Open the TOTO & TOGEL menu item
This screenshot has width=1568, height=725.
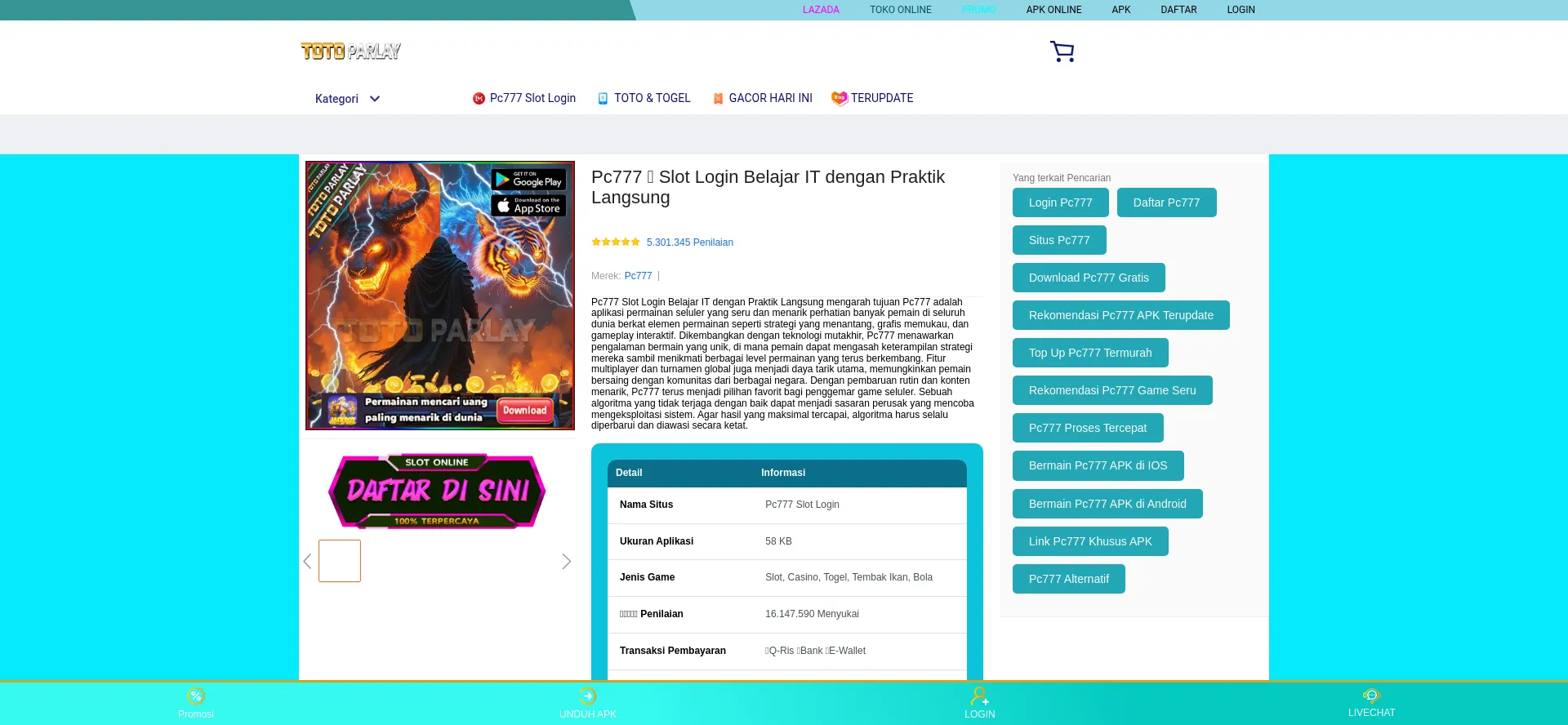click(652, 98)
